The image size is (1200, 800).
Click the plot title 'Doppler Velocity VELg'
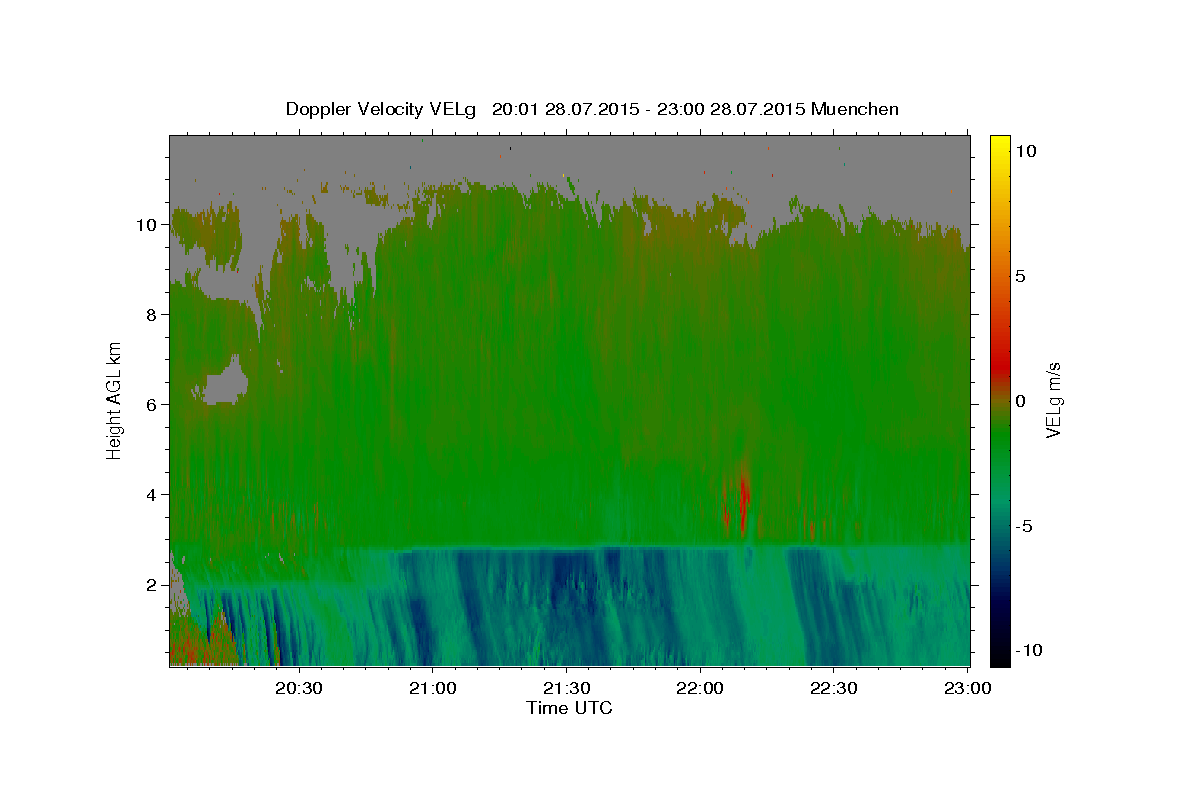pos(381,109)
